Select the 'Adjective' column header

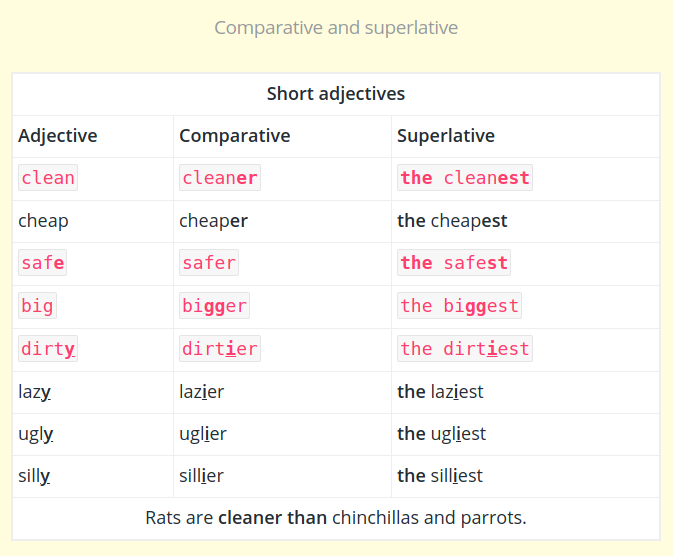58,136
